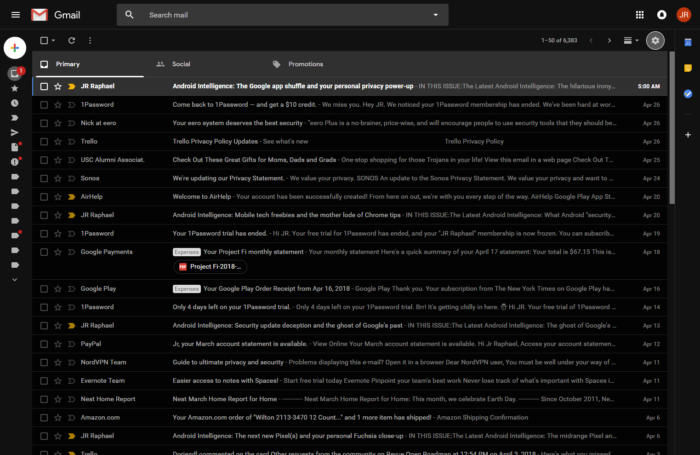The image size is (700, 455).
Task: Select the Sonos email checkbox
Action: pos(44,179)
